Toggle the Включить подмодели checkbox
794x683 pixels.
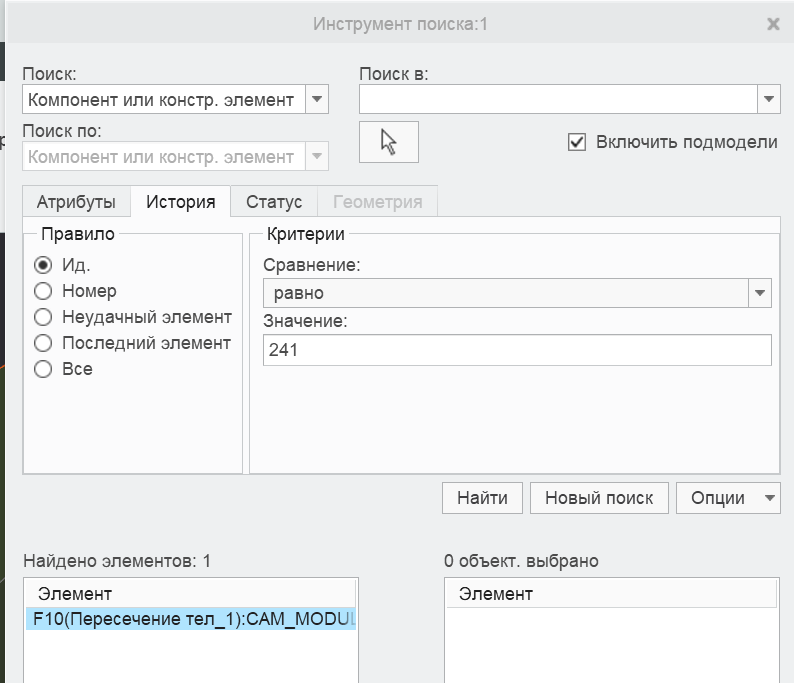click(x=577, y=142)
